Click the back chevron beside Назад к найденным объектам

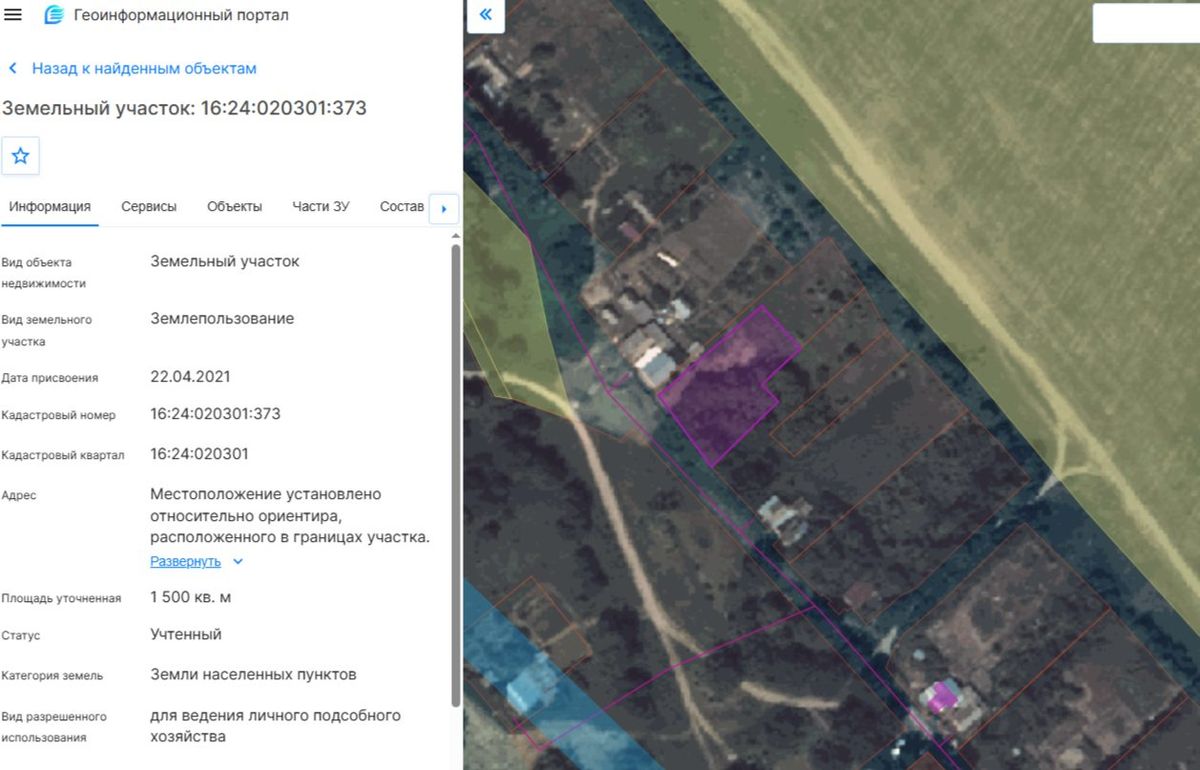point(13,68)
